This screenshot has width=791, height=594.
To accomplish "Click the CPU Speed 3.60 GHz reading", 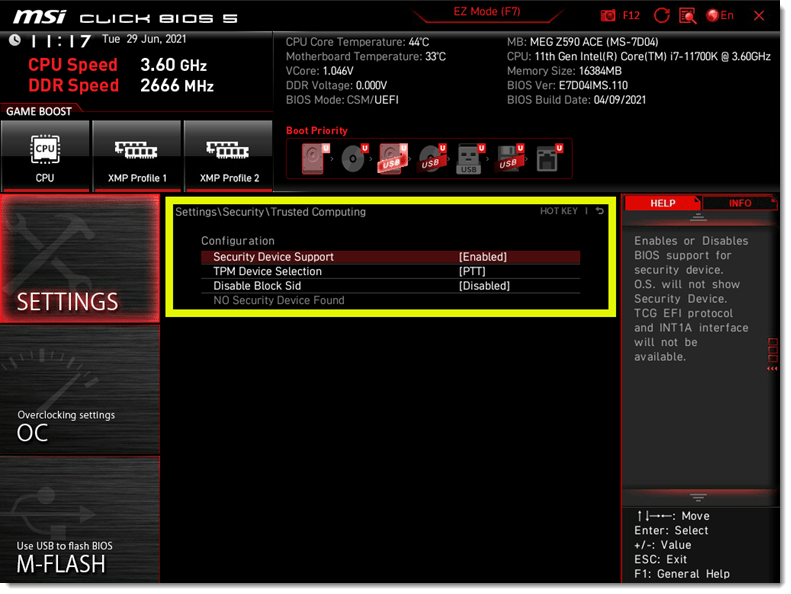I will click(118, 65).
